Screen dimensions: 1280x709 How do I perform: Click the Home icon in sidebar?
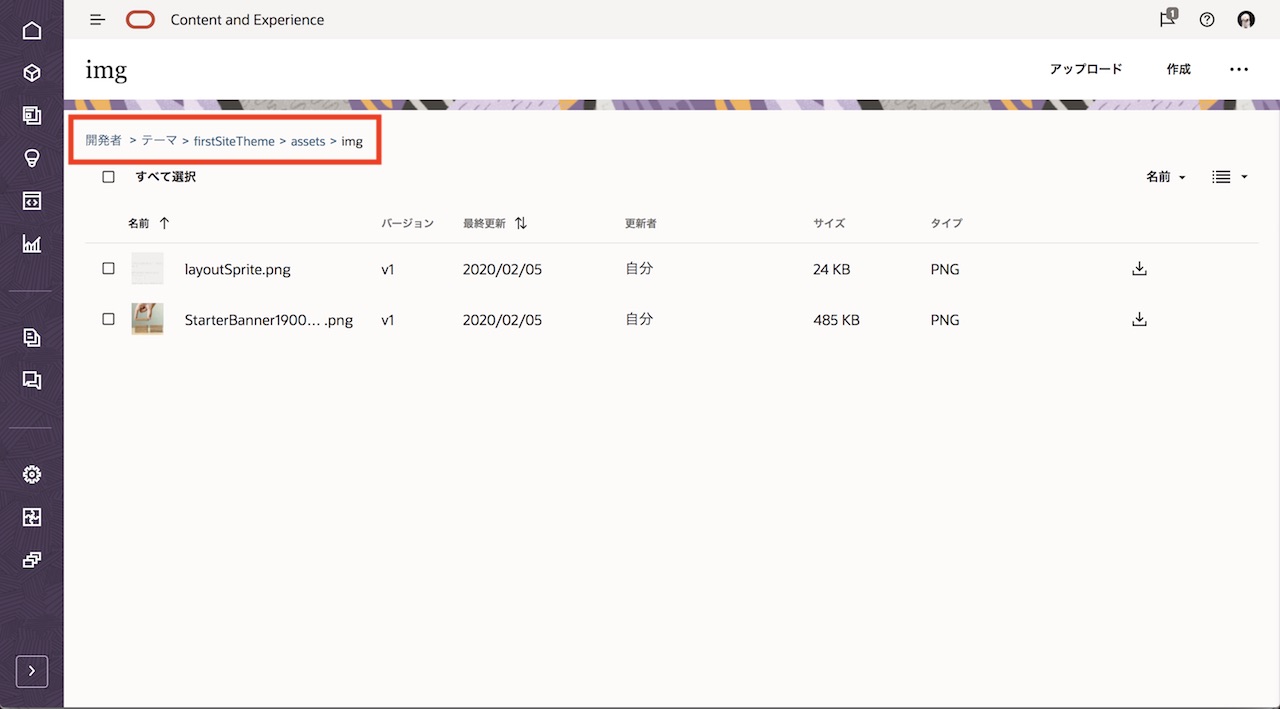(32, 30)
